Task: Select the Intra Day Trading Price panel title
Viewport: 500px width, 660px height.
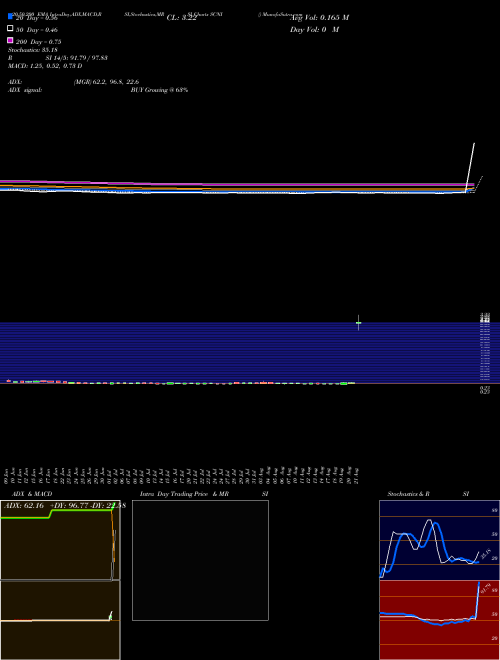Action: point(184,494)
